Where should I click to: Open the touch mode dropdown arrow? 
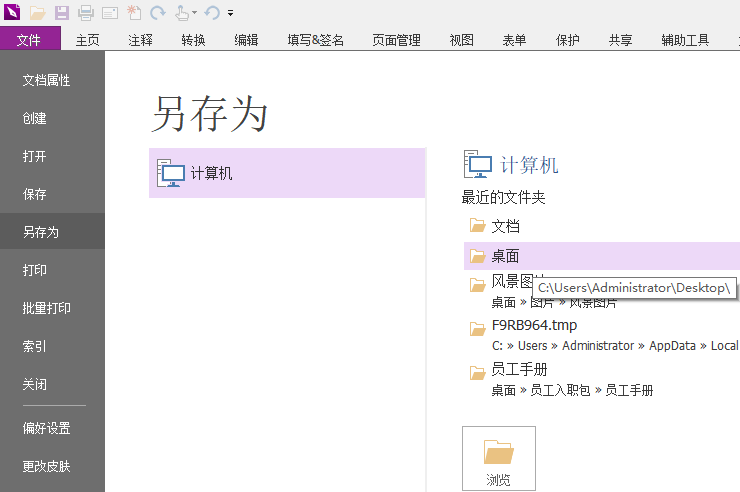(x=194, y=13)
